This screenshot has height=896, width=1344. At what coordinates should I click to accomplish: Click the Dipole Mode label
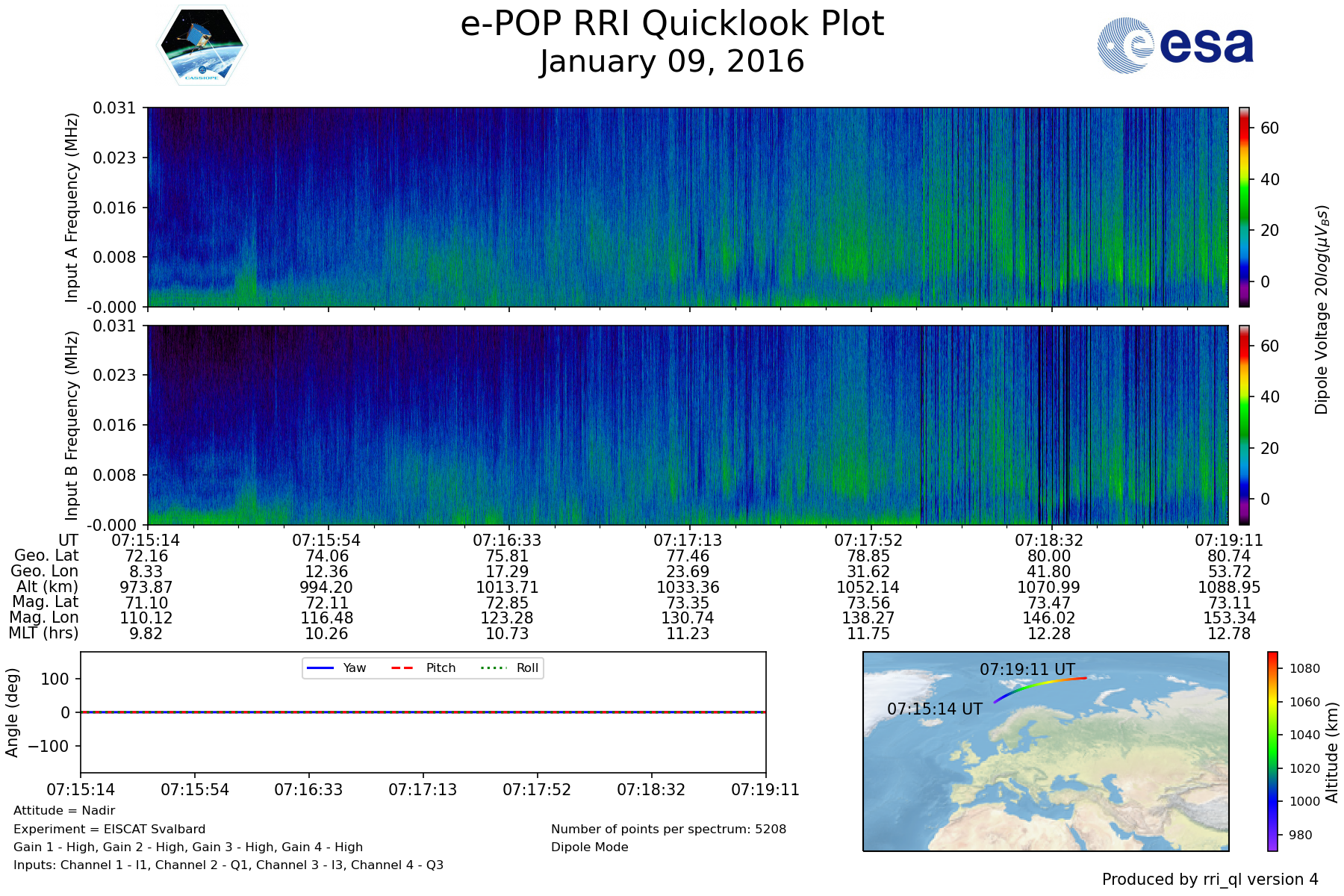[x=589, y=847]
